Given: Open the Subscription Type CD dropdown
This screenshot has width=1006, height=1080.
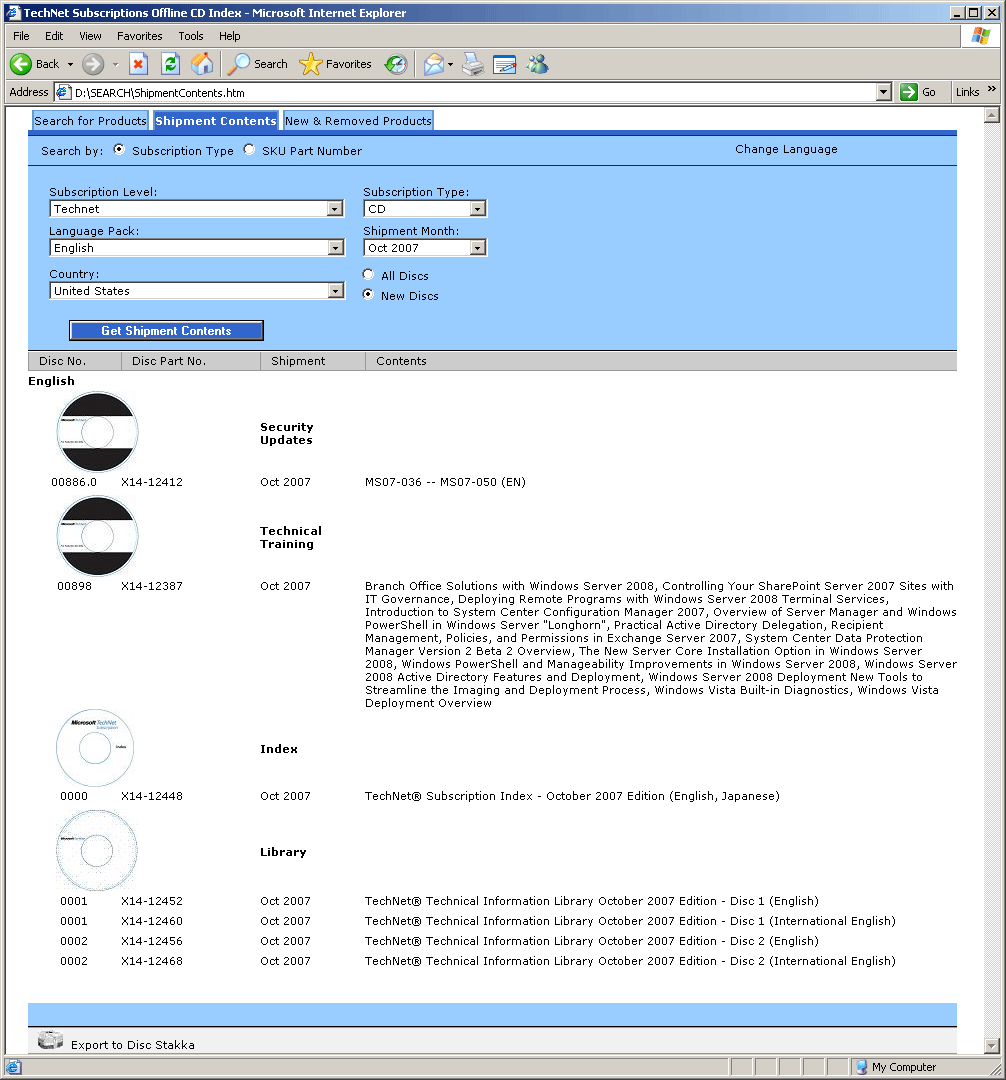Looking at the screenshot, I should pos(425,209).
